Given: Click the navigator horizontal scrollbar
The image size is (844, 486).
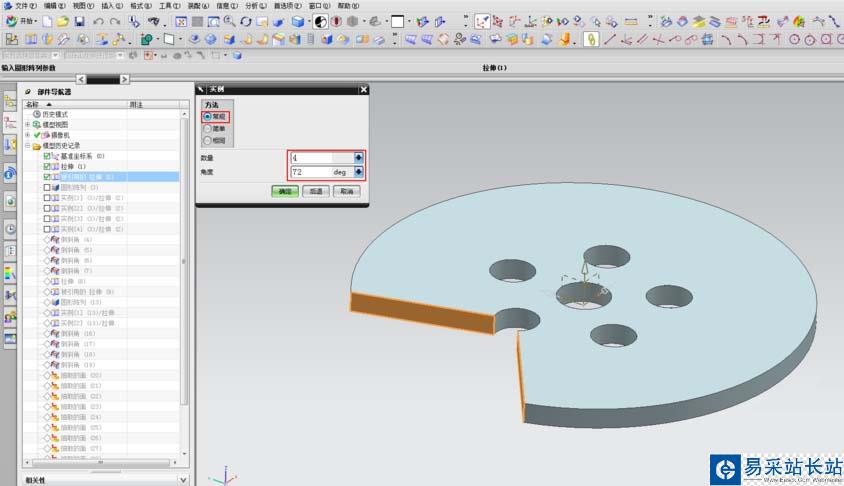Looking at the screenshot, I should (x=101, y=462).
